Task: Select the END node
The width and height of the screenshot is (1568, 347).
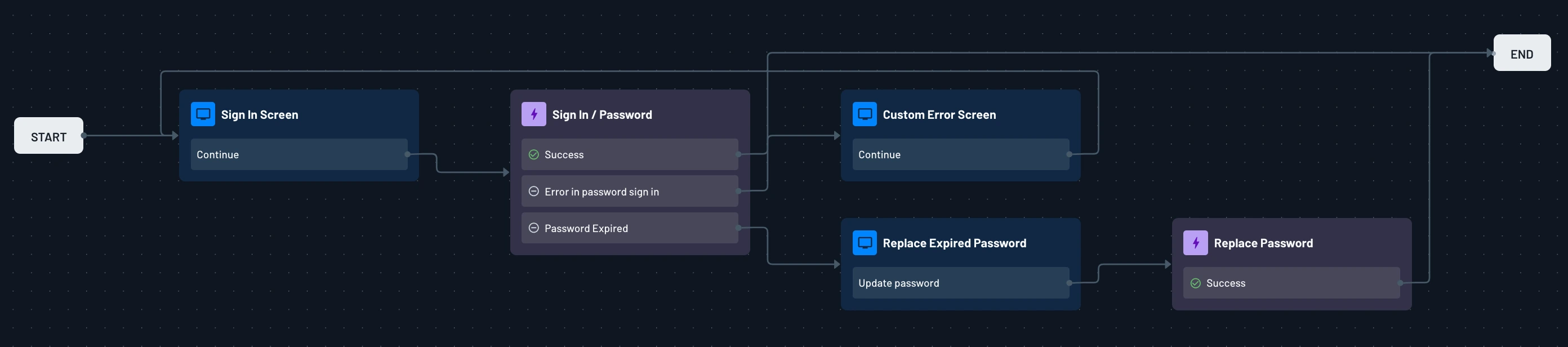Action: click(1521, 53)
